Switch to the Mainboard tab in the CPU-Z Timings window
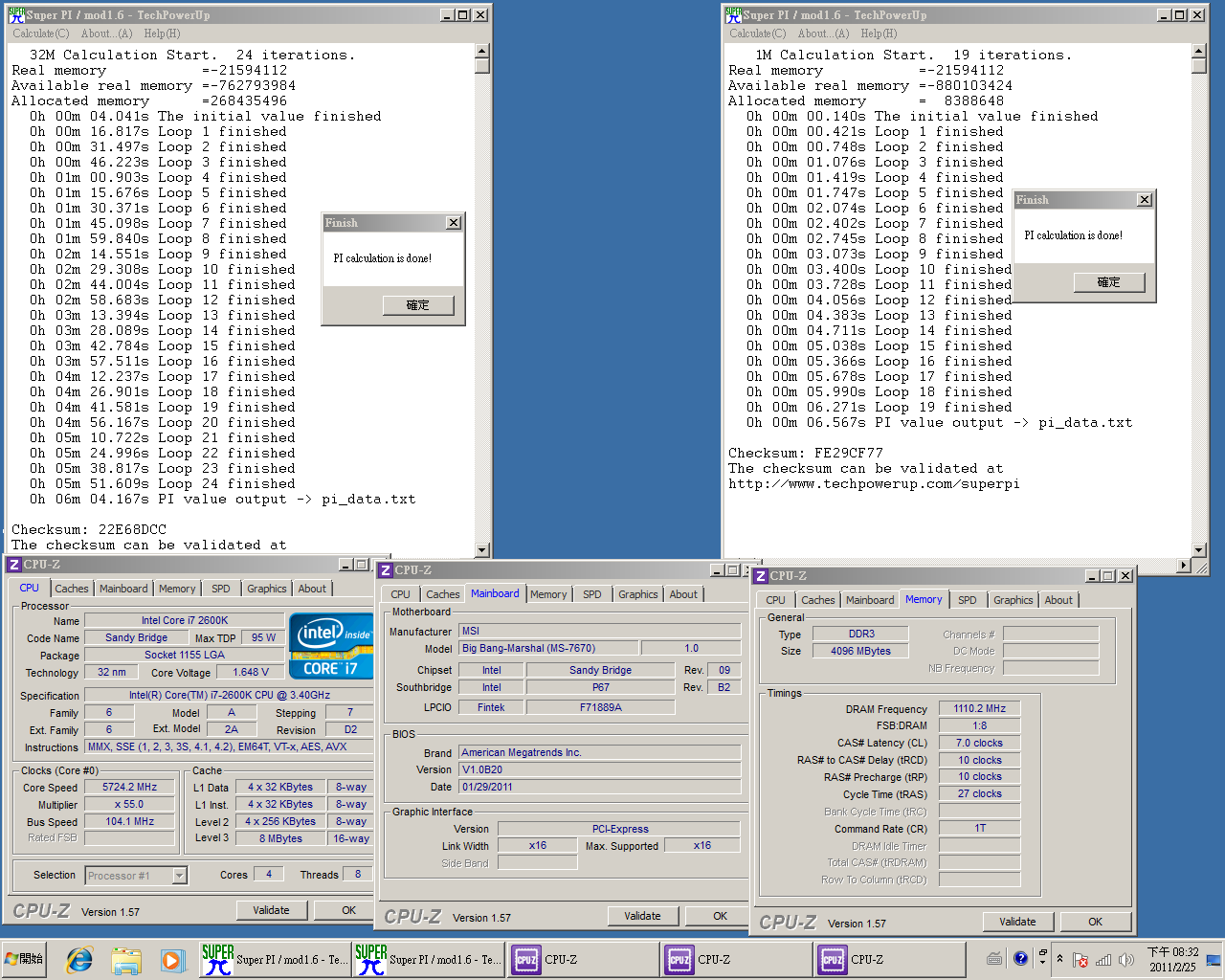This screenshot has height=980, width=1225. point(870,600)
